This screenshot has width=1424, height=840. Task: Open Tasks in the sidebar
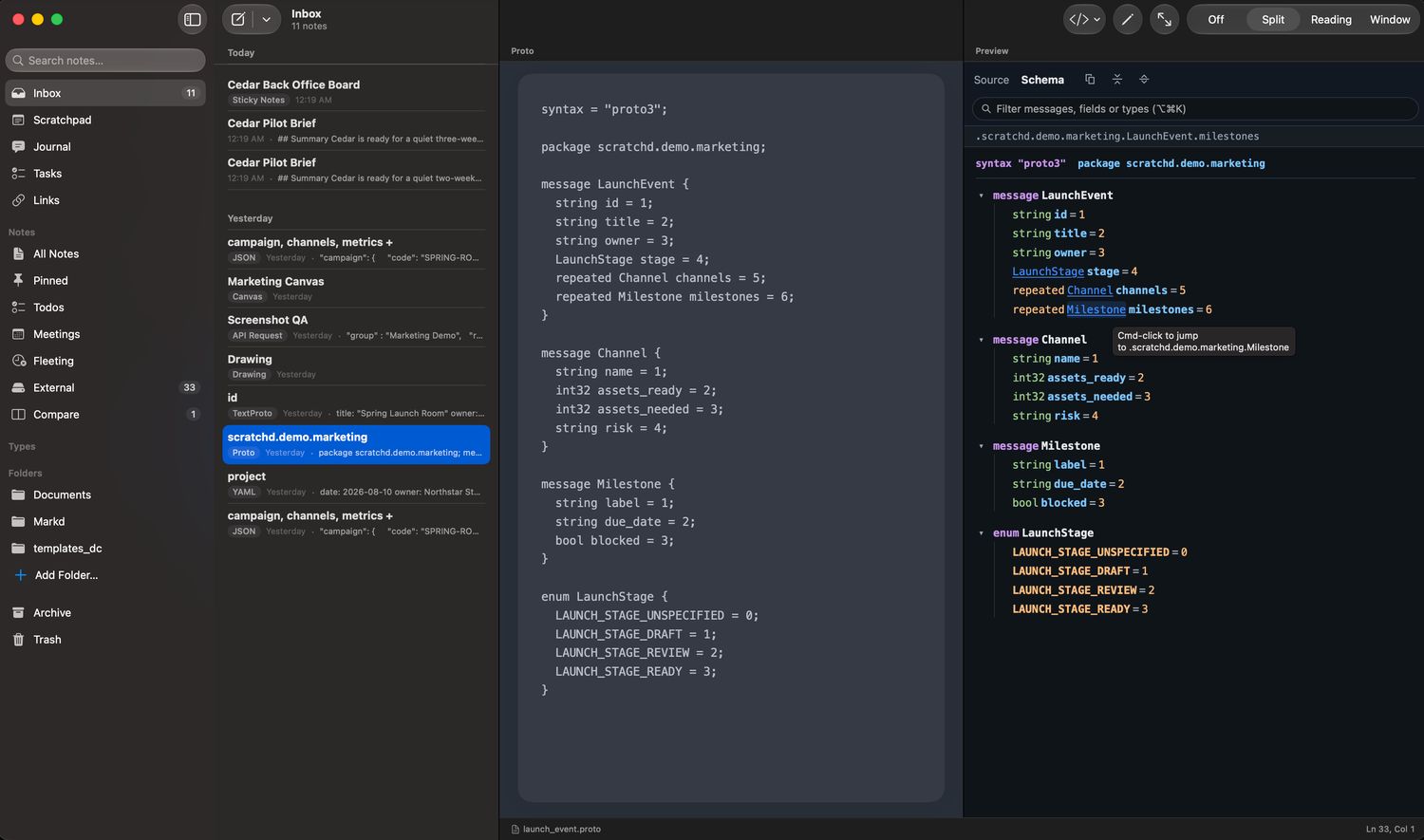(x=105, y=173)
